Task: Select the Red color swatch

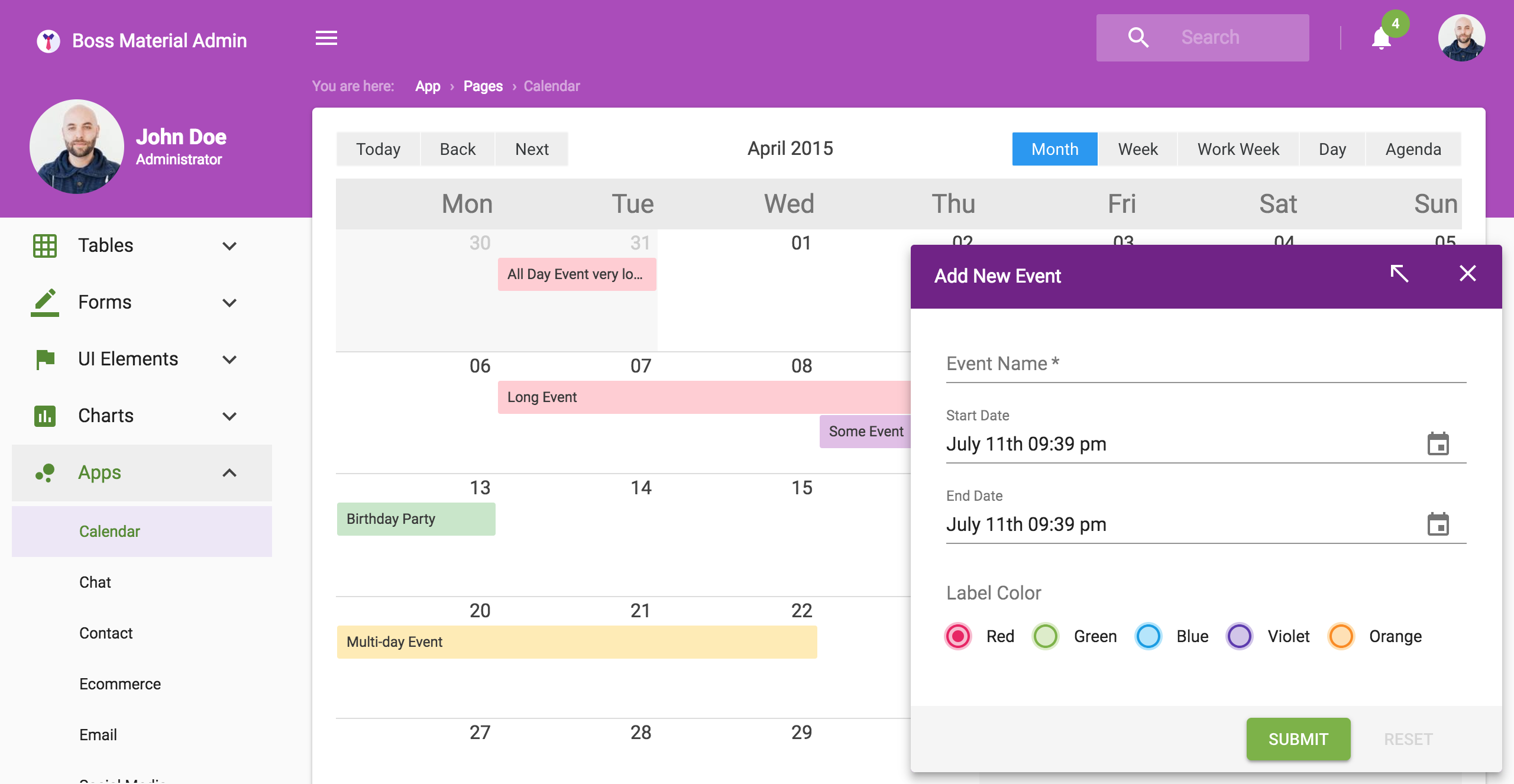Action: coord(957,636)
